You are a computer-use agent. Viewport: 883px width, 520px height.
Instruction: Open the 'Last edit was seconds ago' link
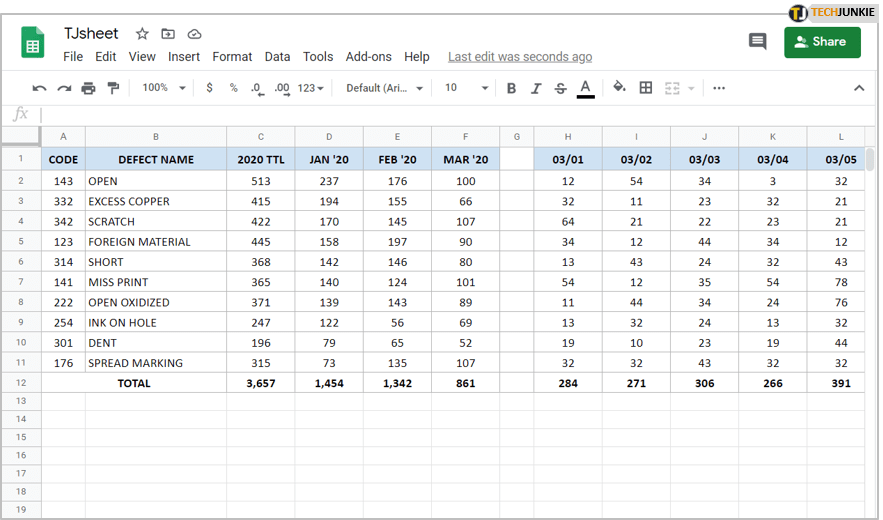(x=520, y=57)
